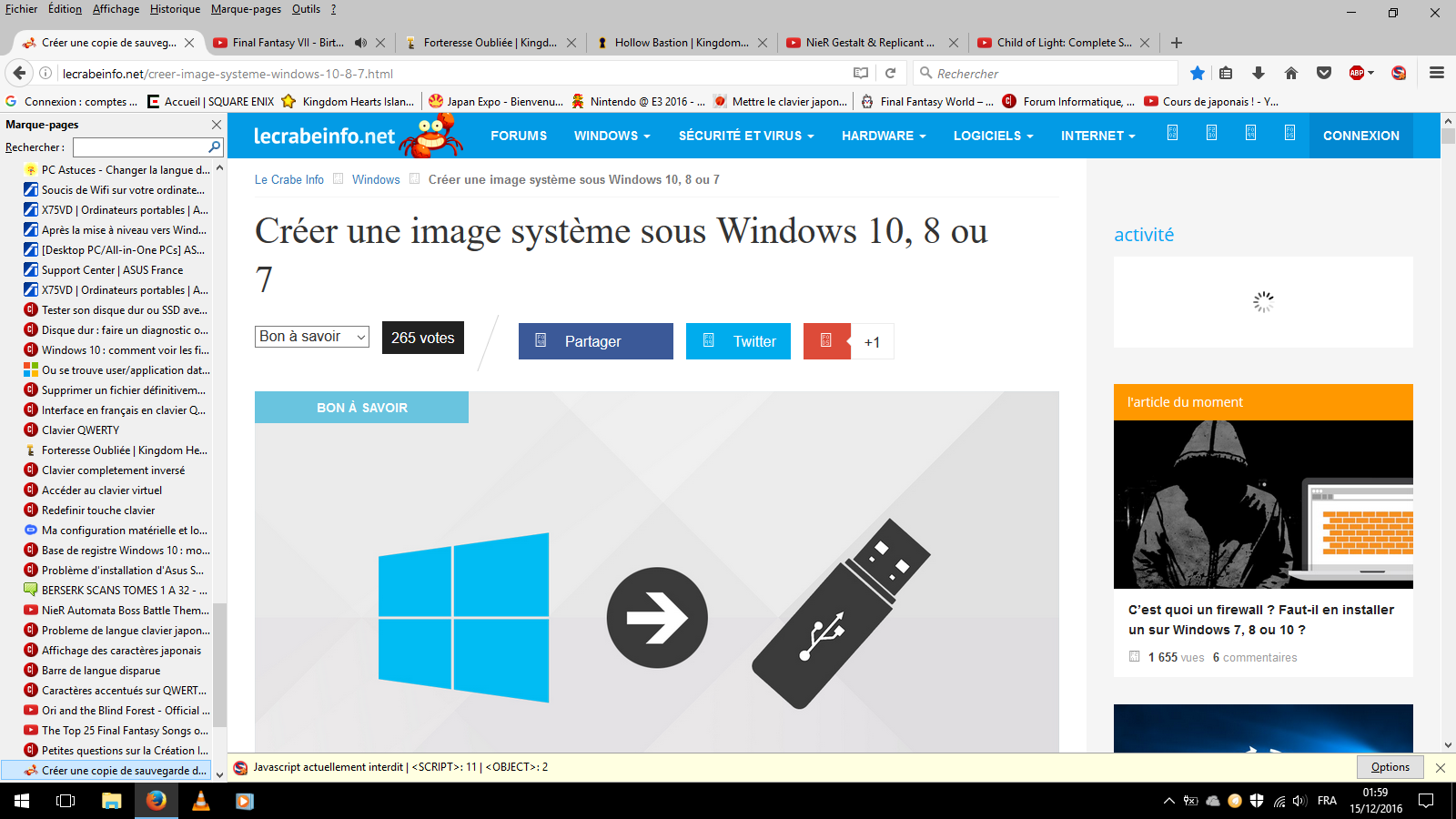Open 'Barre de langue disparue' bookmark

(x=100, y=671)
